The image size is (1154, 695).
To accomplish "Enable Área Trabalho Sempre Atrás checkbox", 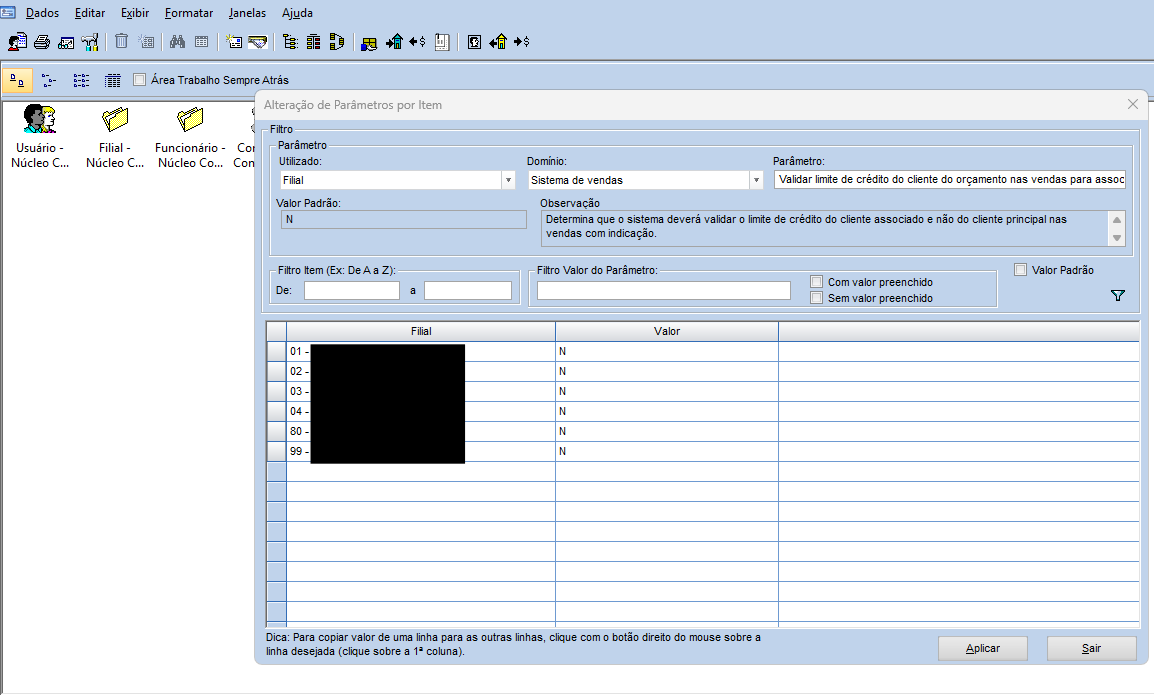I will point(140,80).
